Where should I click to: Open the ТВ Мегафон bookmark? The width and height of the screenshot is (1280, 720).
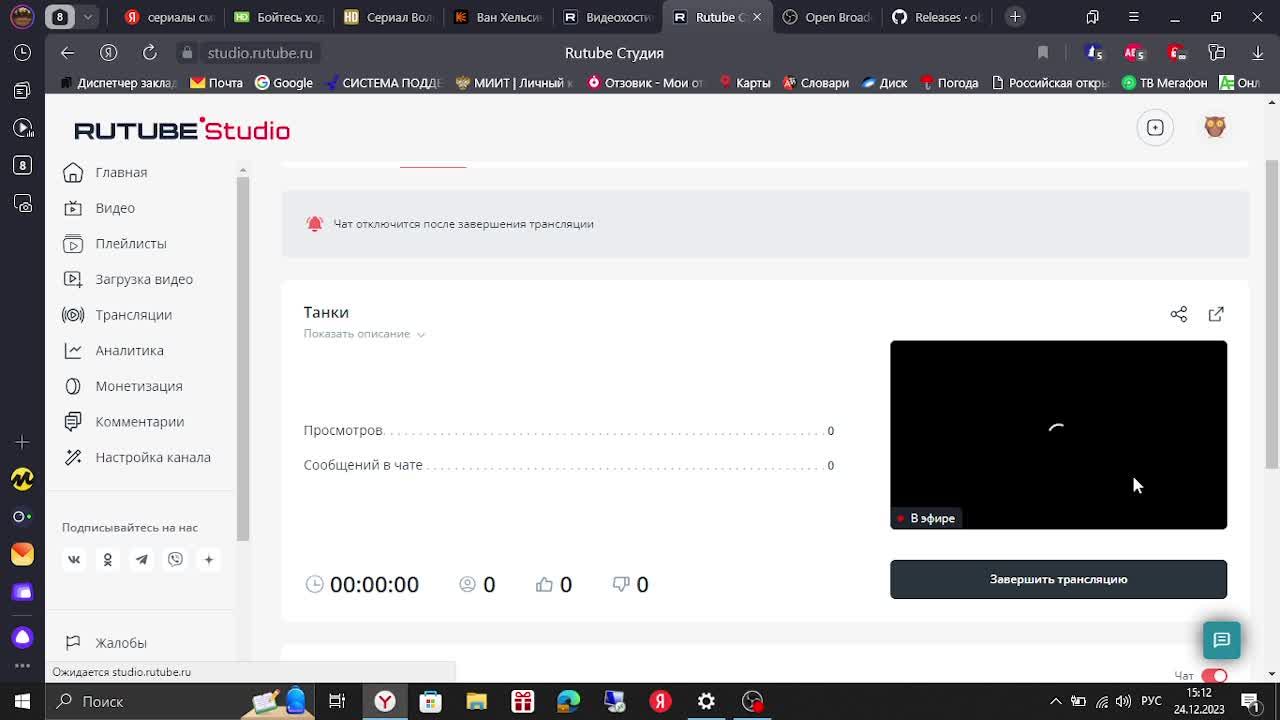pyautogui.click(x=1164, y=83)
